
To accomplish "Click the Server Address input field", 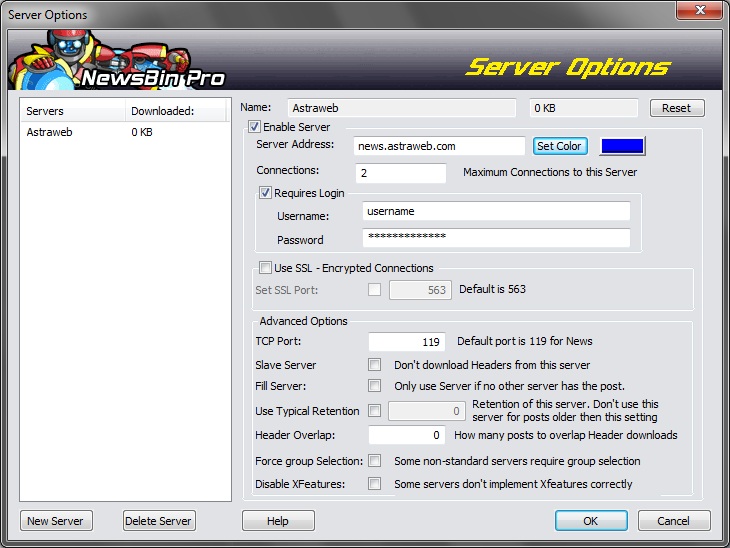I will coord(439,146).
